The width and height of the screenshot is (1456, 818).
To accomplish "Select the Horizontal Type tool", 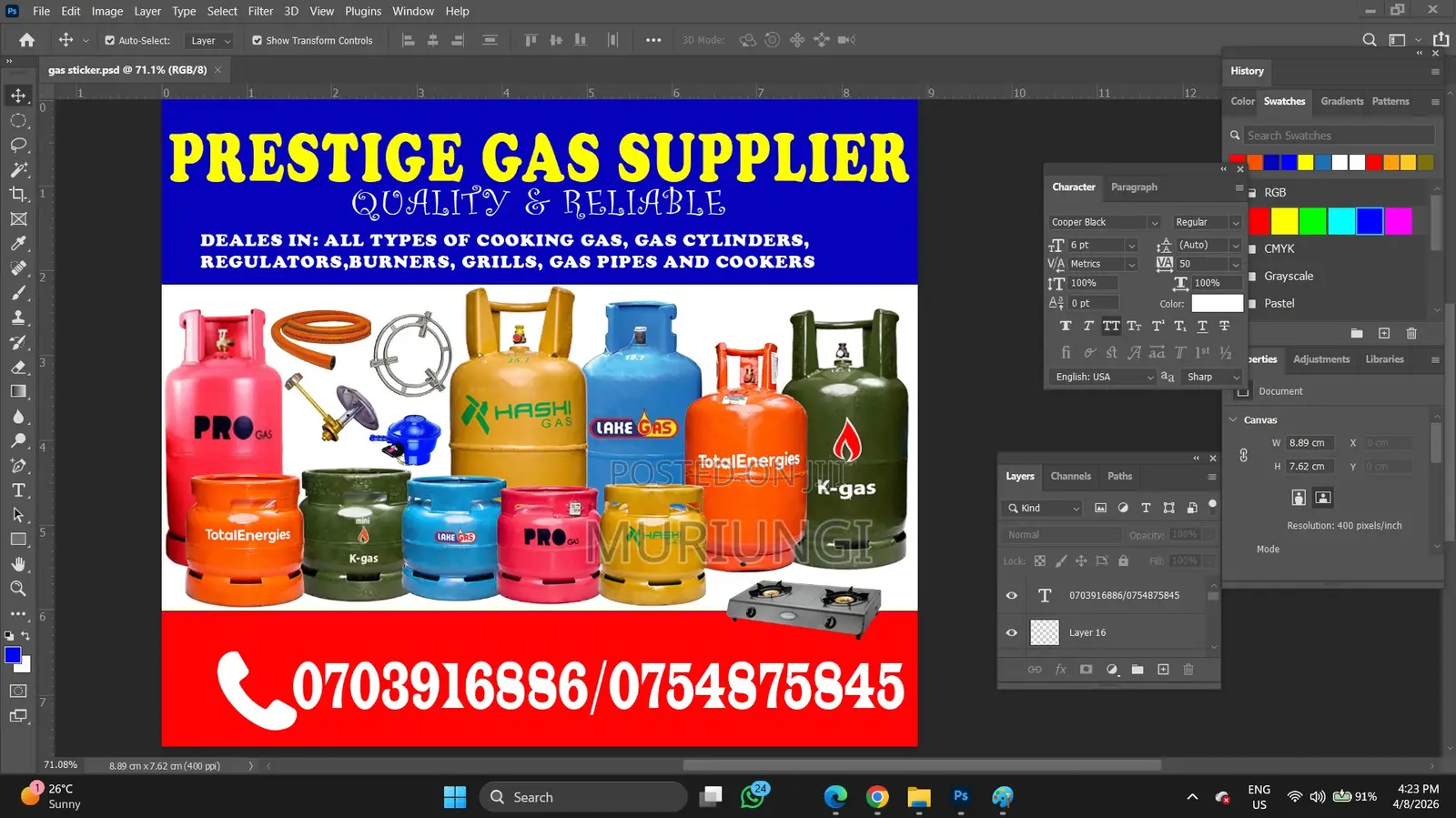I will [18, 490].
